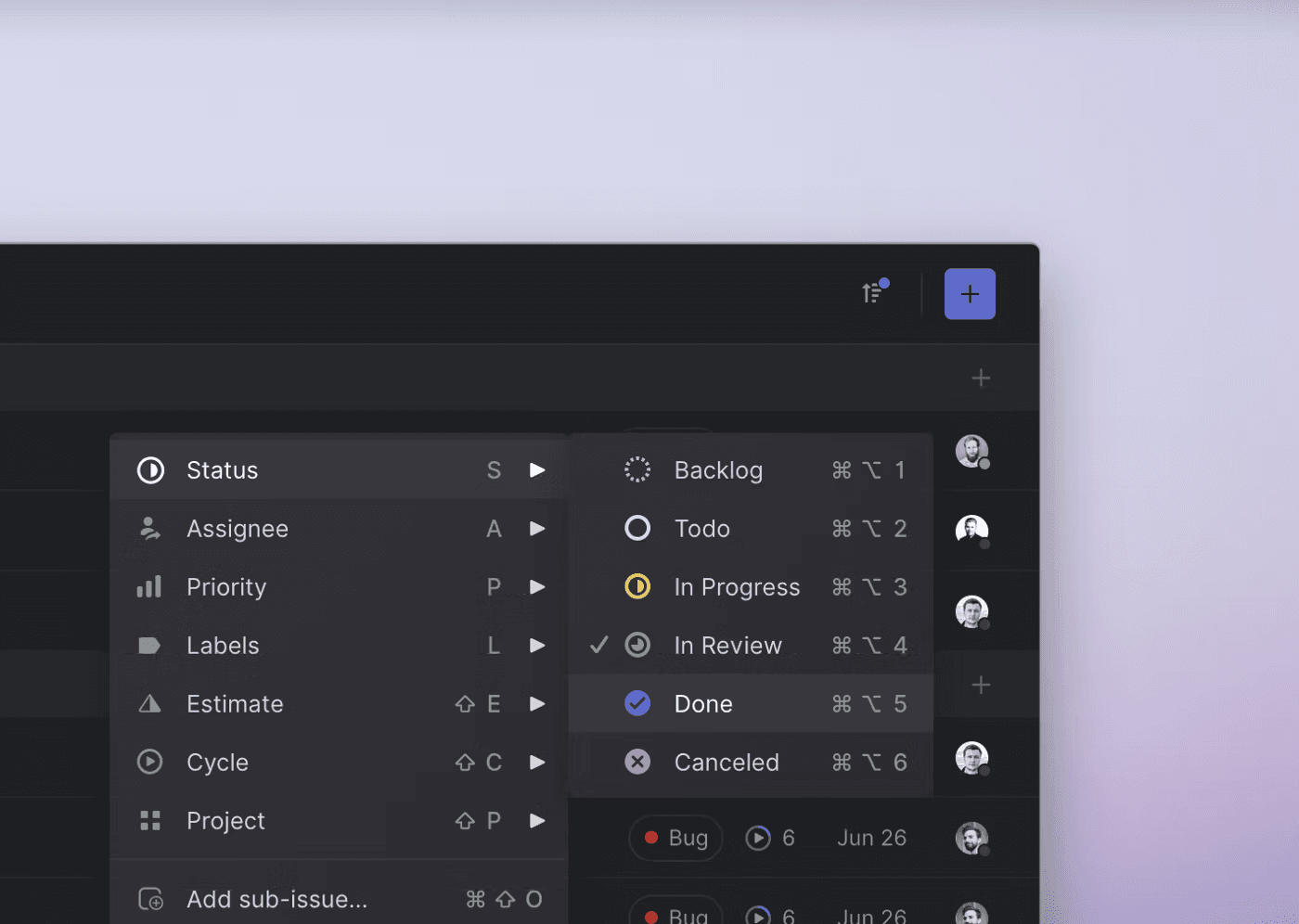Click the Status half-circle icon
The image size is (1299, 924).
coord(149,469)
